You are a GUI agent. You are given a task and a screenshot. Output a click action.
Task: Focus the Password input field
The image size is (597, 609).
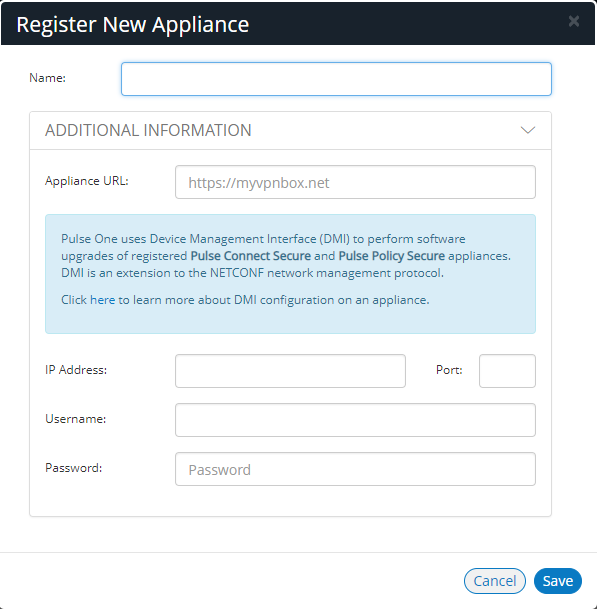coord(355,469)
